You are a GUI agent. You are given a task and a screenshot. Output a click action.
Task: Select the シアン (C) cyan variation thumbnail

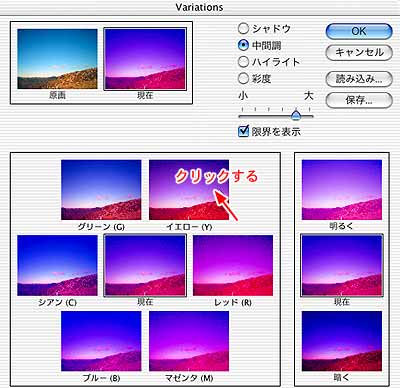57,265
